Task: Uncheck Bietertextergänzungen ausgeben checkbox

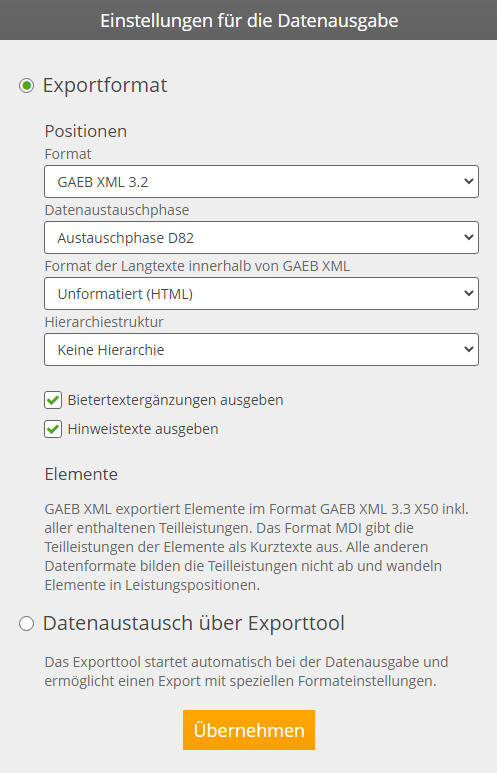Action: pyautogui.click(x=53, y=400)
